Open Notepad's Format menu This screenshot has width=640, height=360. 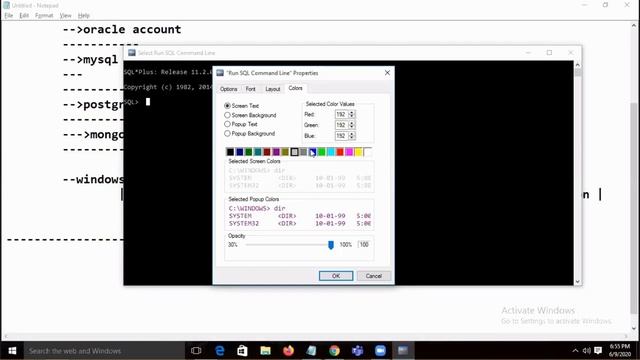tap(44, 16)
